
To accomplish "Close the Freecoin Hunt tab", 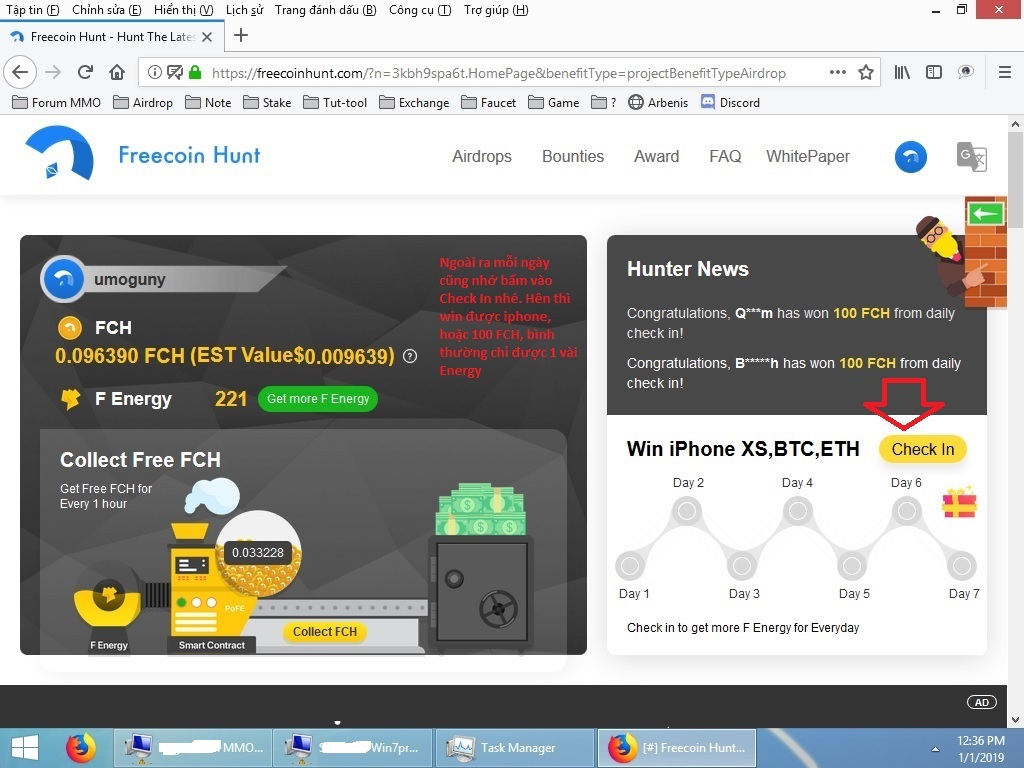I will [x=207, y=37].
